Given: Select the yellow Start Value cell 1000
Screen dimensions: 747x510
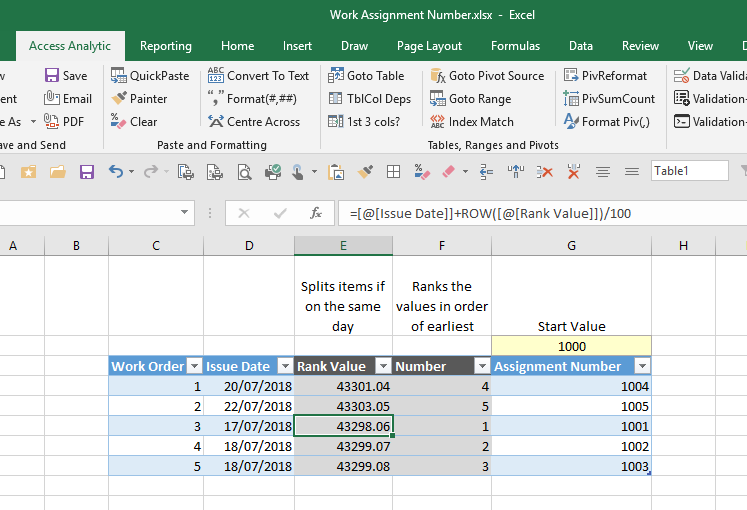Looking at the screenshot, I should tap(571, 346).
